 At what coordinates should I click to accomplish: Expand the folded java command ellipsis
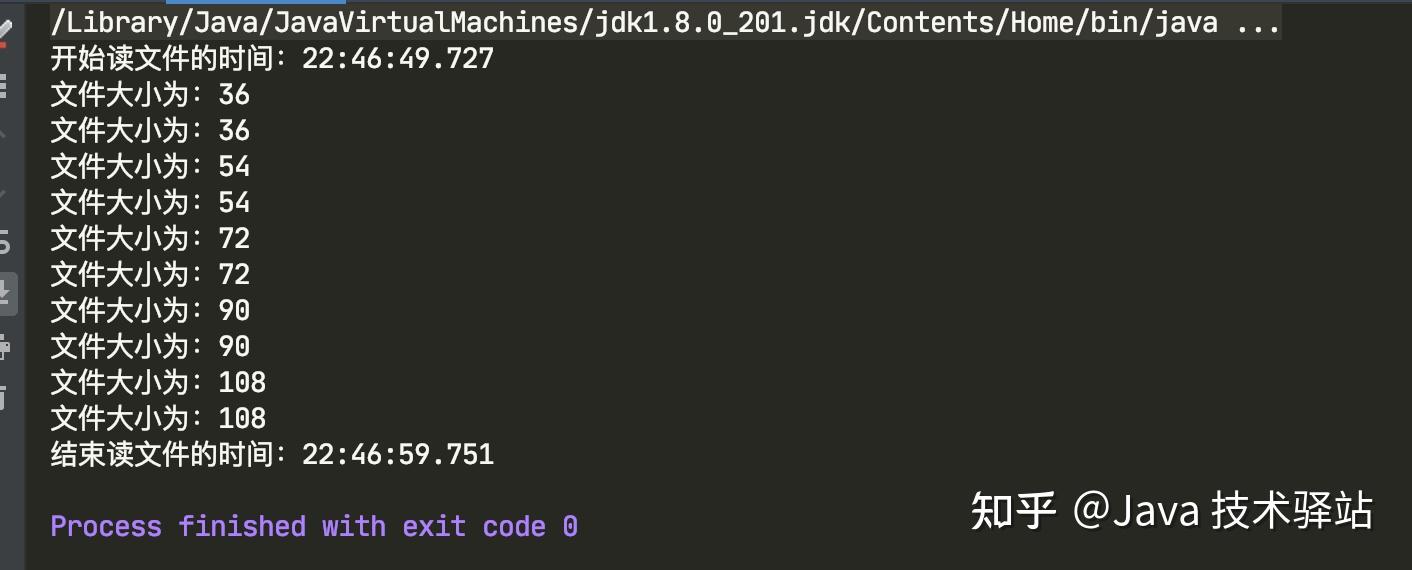pyautogui.click(x=1258, y=23)
